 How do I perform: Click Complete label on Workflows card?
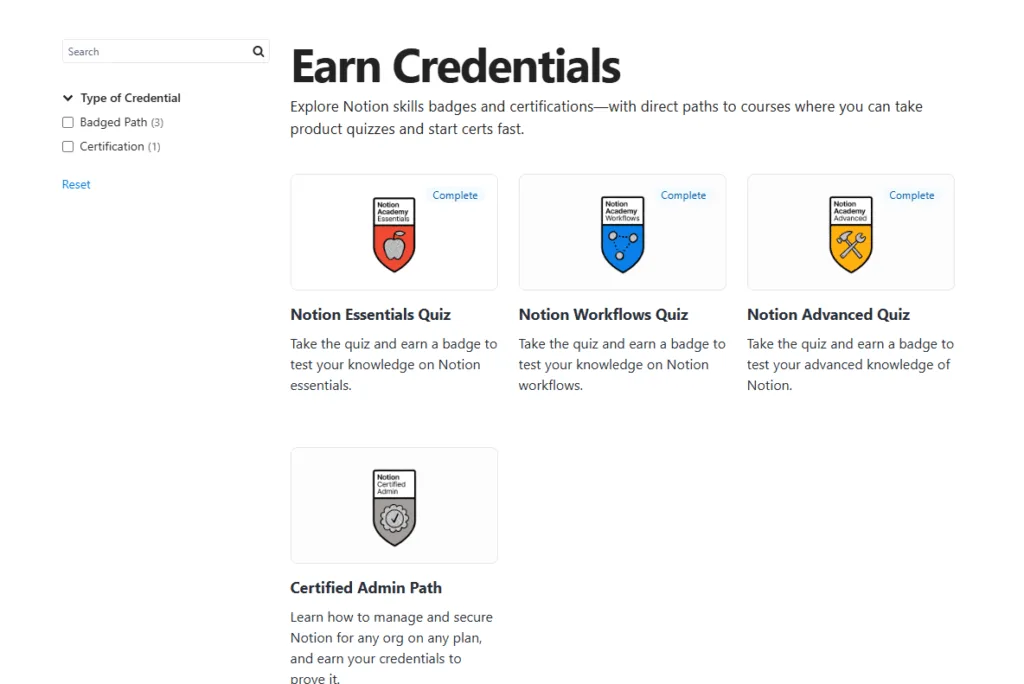coord(683,196)
